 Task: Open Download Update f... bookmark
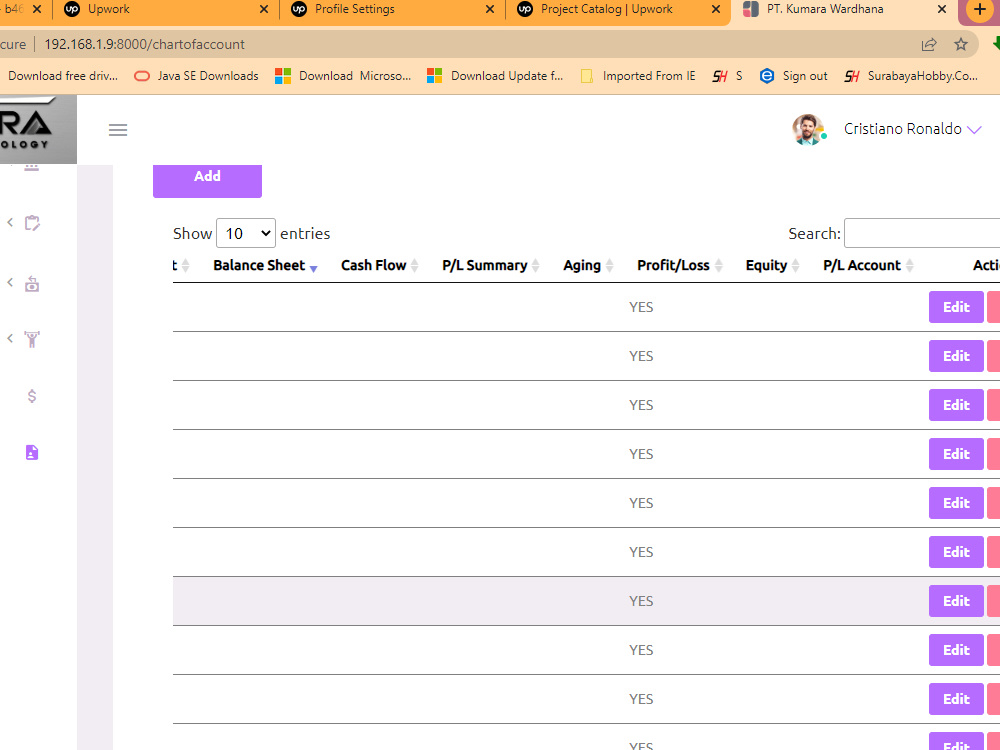pos(496,76)
